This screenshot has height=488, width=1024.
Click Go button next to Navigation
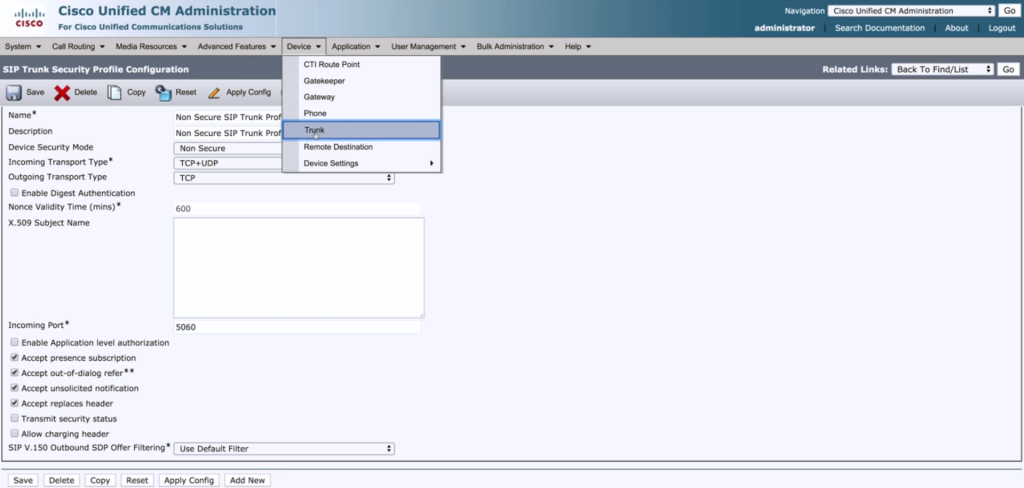click(x=1009, y=11)
